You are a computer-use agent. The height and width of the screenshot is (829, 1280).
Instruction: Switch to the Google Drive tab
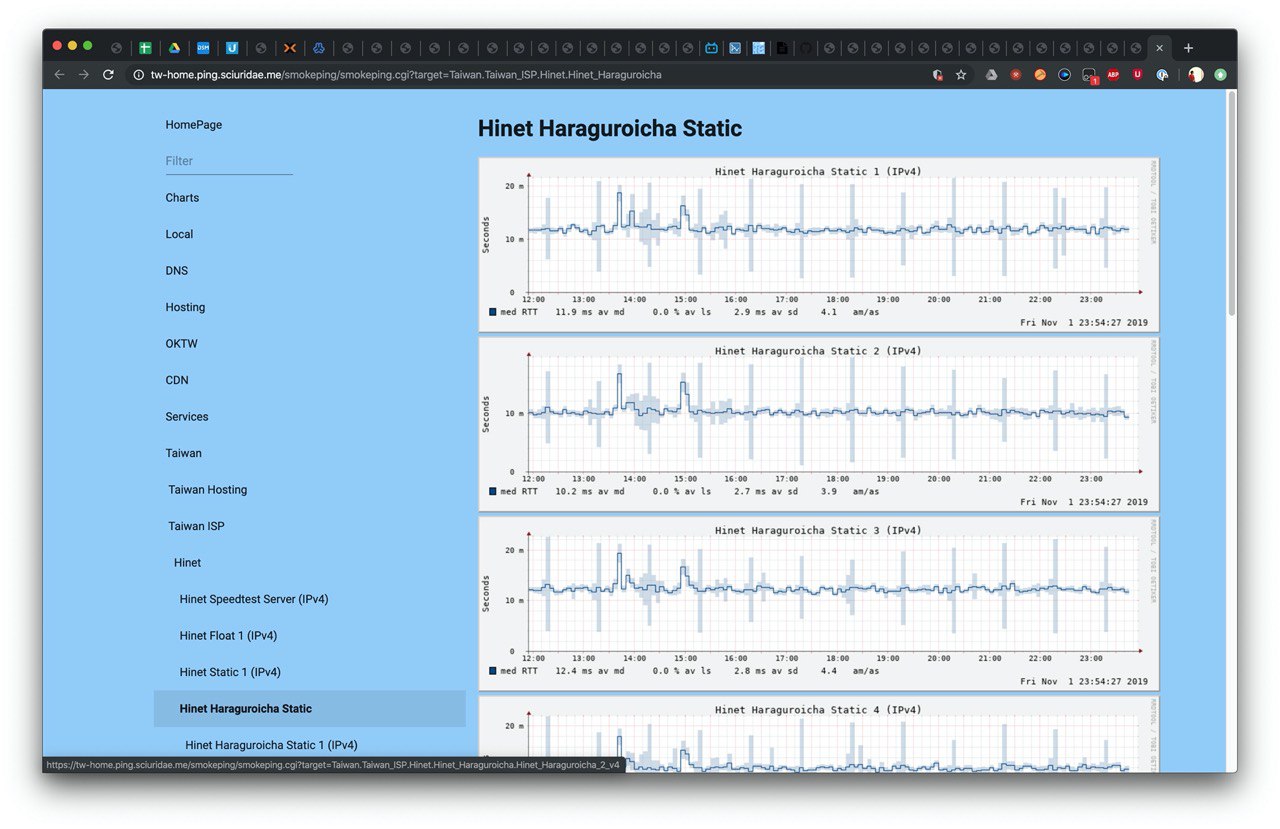coord(174,48)
